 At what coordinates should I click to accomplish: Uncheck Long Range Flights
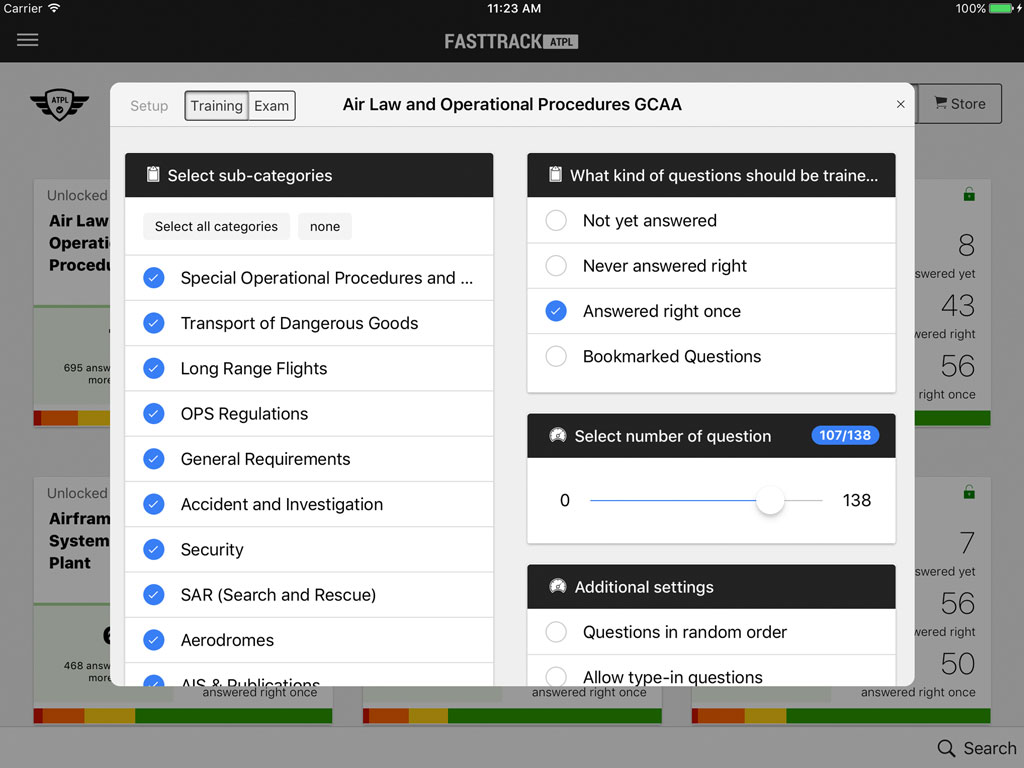pyautogui.click(x=153, y=368)
